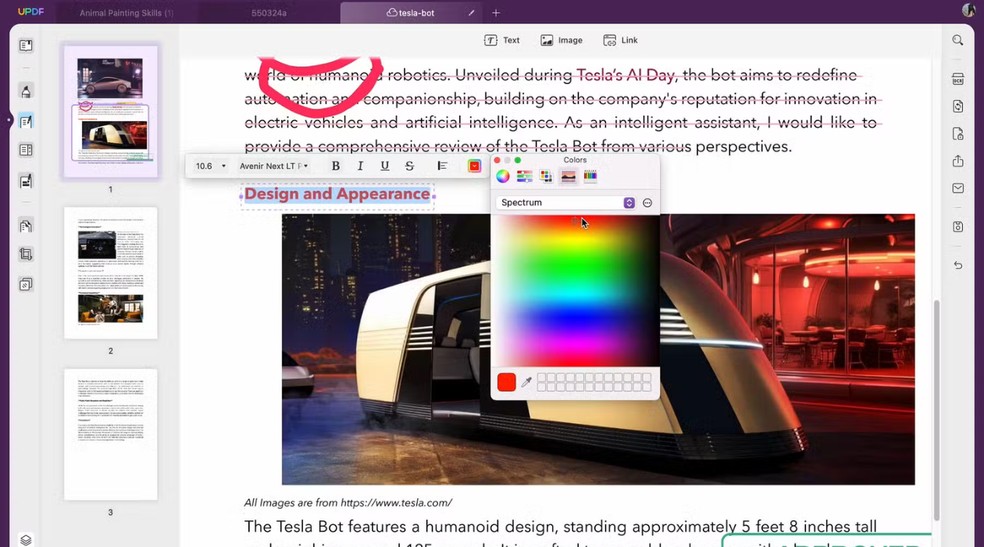Select the highlighter comment tool in left sidebar
Viewport: 984px width, 547px height.
[x=26, y=91]
